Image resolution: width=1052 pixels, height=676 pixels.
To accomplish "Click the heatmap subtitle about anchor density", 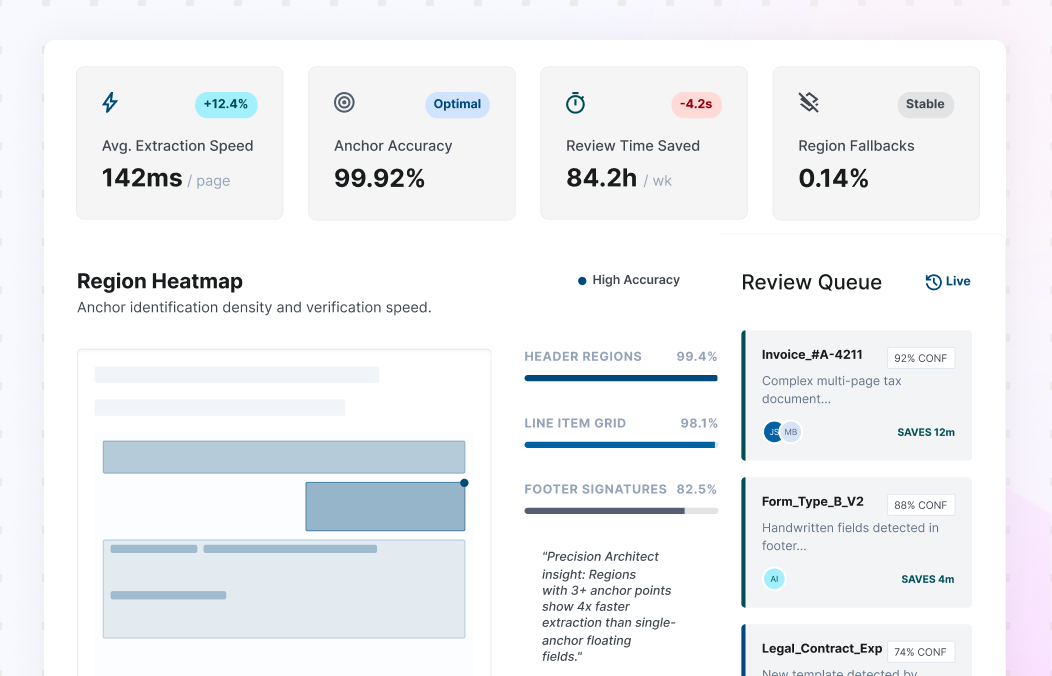I will (x=254, y=308).
